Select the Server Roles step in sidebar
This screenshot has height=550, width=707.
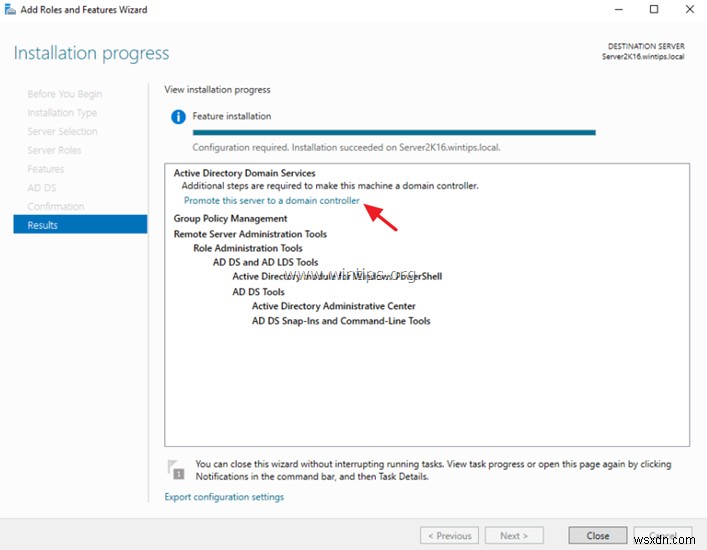pyautogui.click(x=54, y=150)
